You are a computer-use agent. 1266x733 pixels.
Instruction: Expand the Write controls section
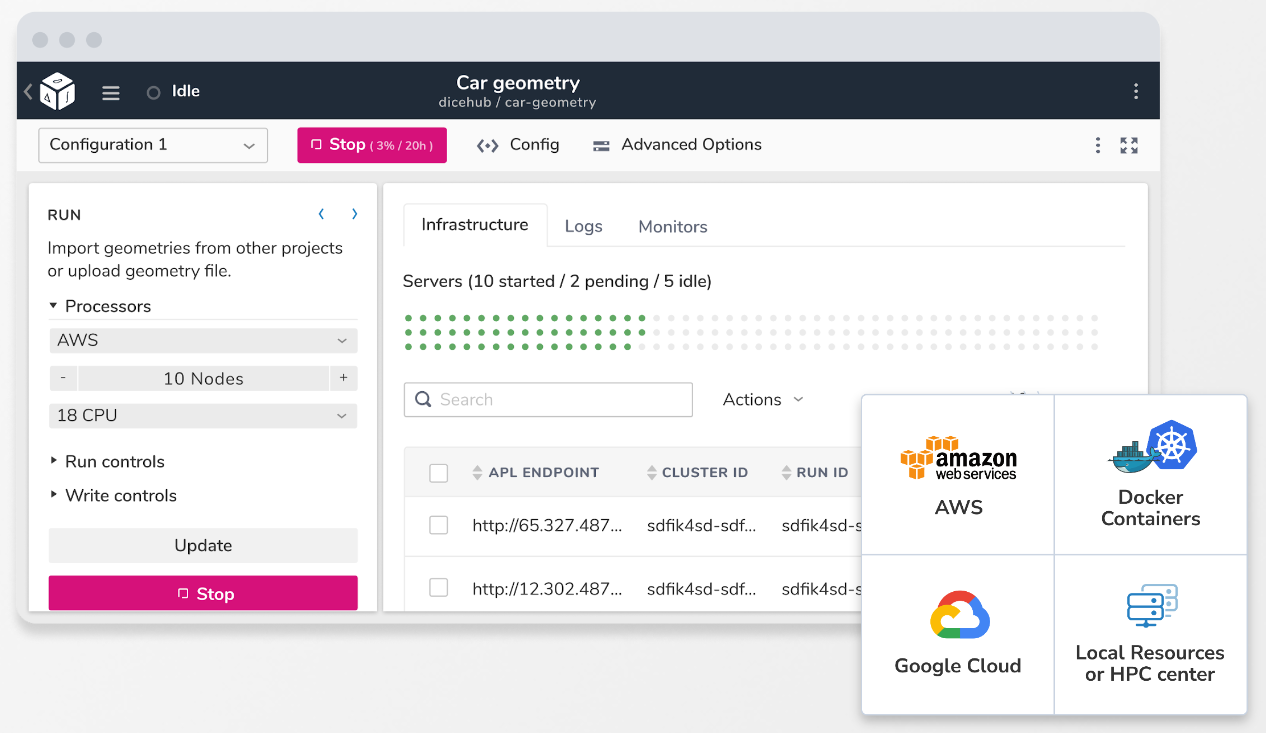(x=112, y=495)
